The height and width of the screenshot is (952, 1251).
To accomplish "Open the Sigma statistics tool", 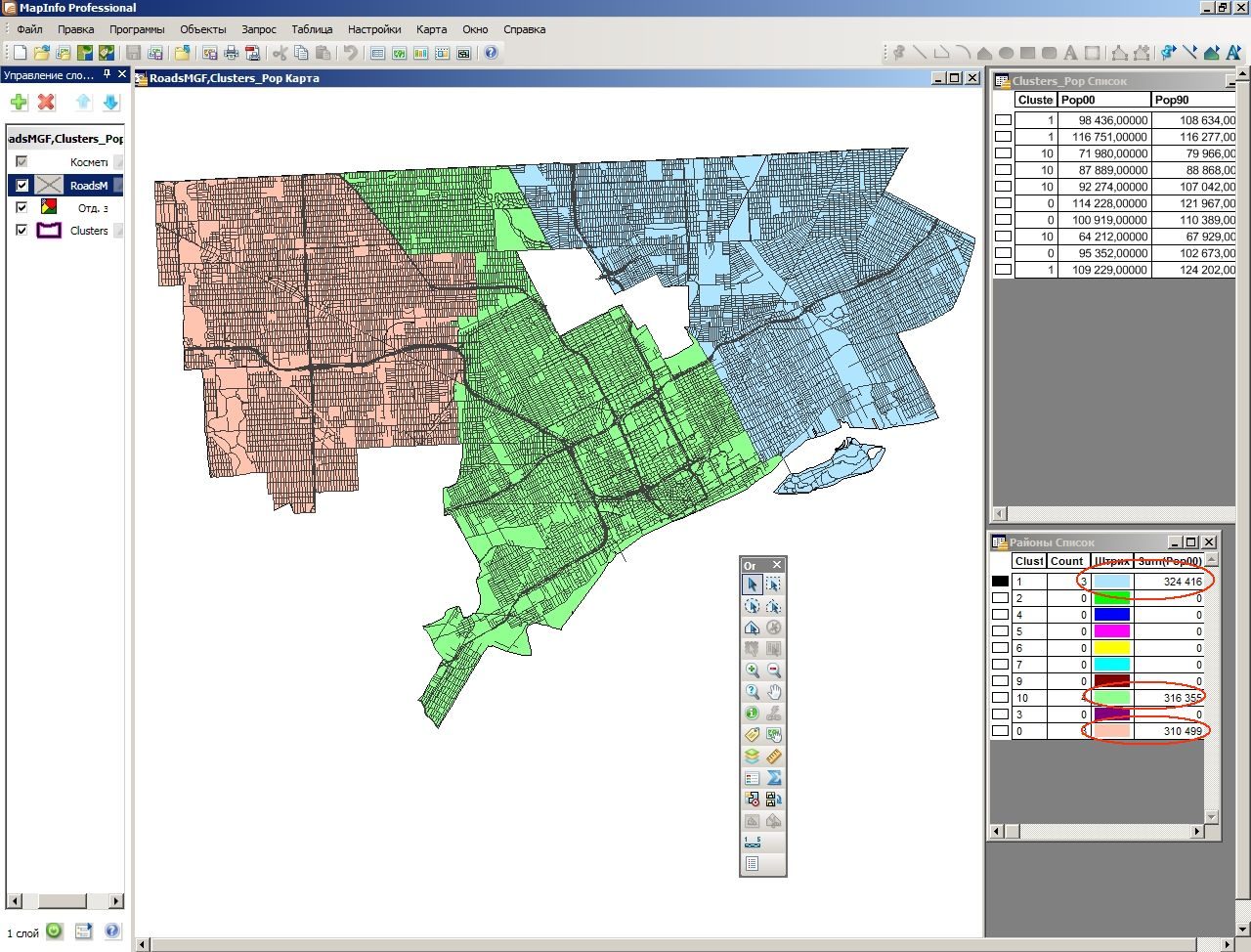I will tap(774, 778).
